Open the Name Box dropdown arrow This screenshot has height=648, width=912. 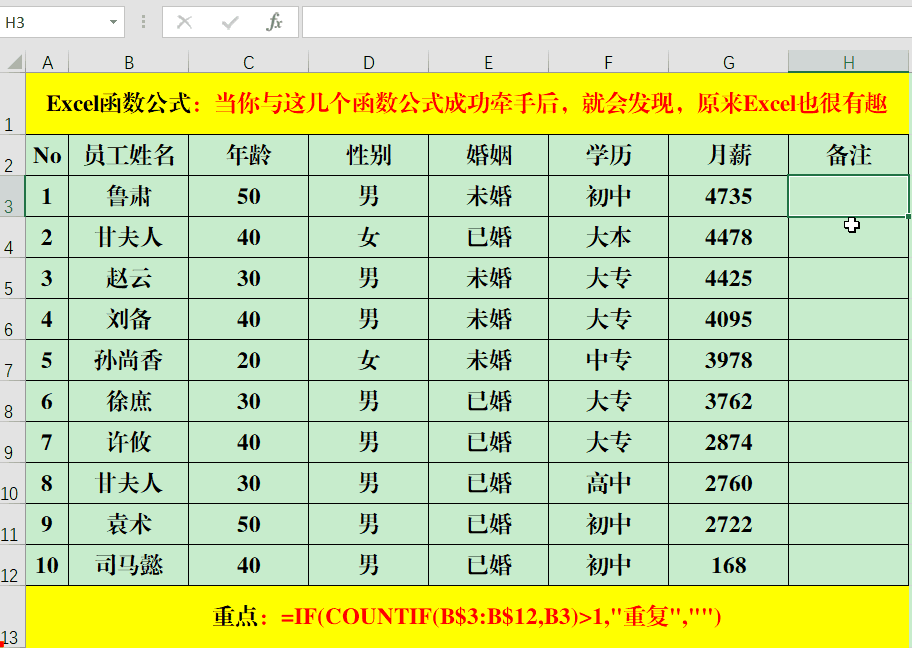tap(113, 22)
